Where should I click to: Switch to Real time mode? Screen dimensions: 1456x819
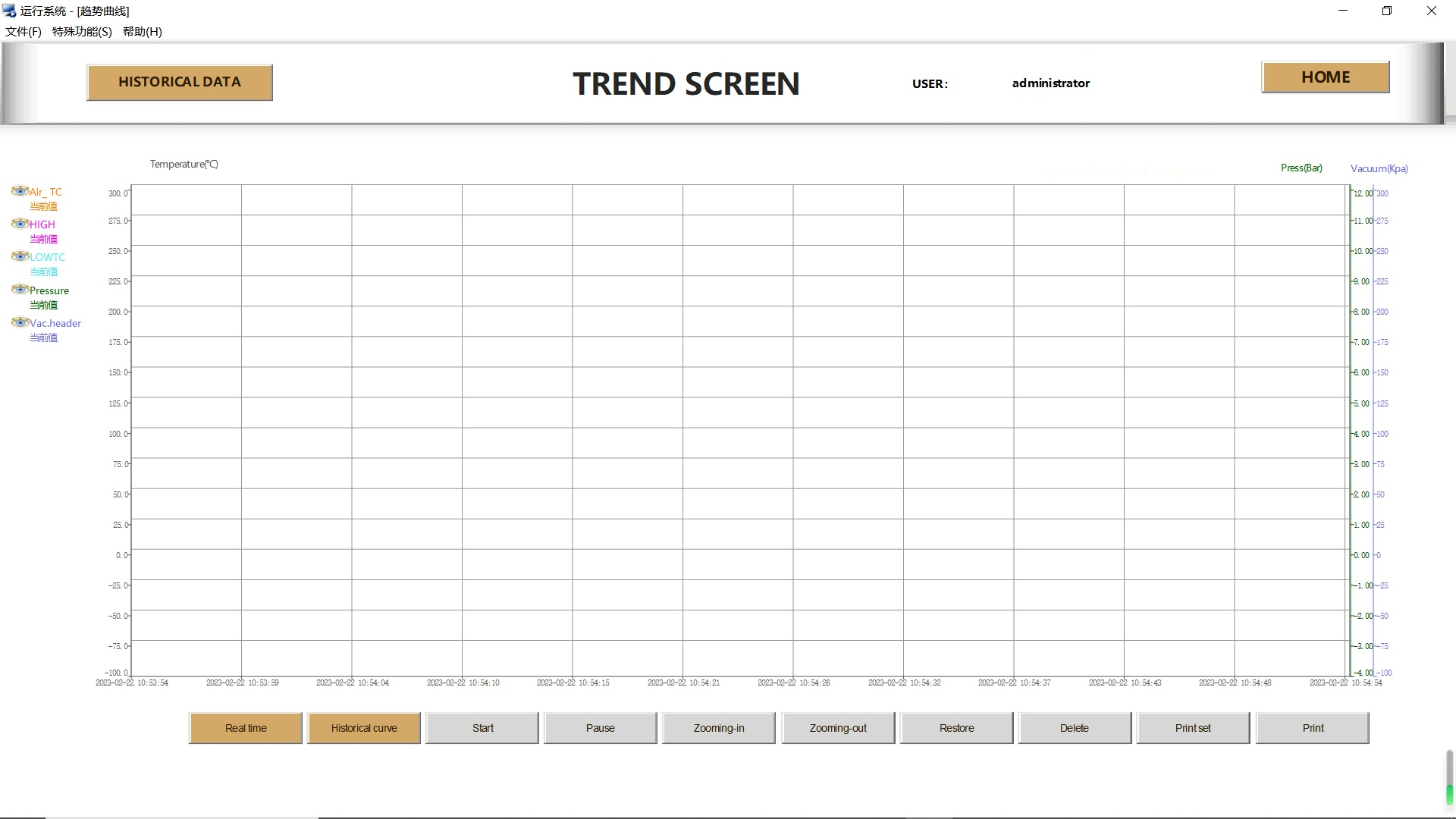tap(246, 728)
